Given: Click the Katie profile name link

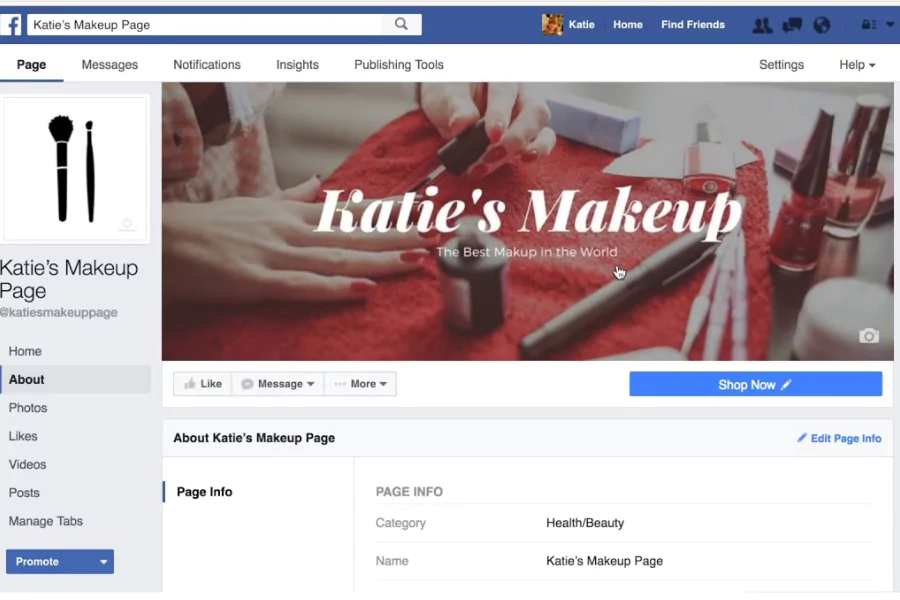Looking at the screenshot, I should [581, 25].
